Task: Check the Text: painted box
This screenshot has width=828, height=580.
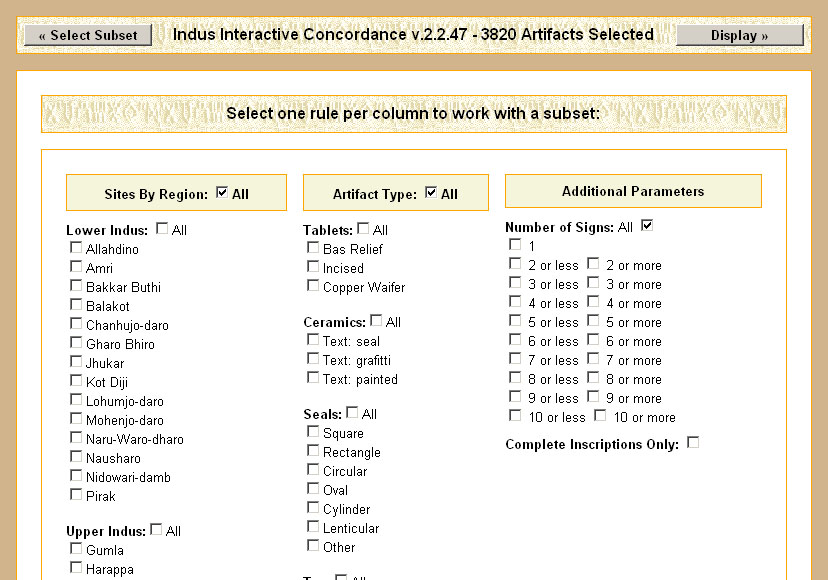Action: coord(313,377)
